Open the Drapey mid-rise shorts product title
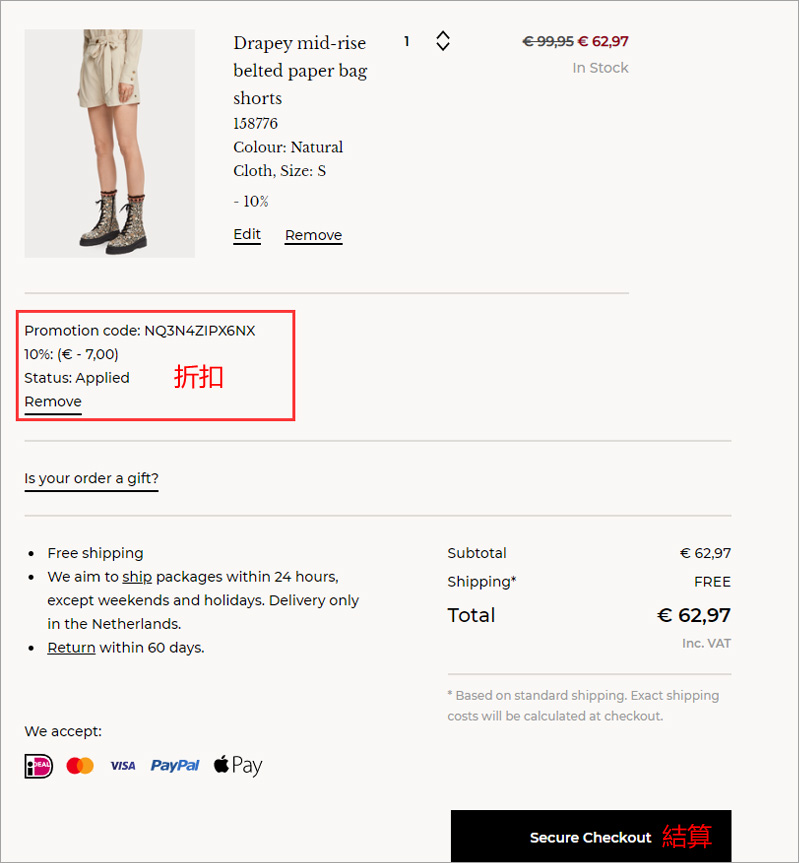 coord(300,70)
